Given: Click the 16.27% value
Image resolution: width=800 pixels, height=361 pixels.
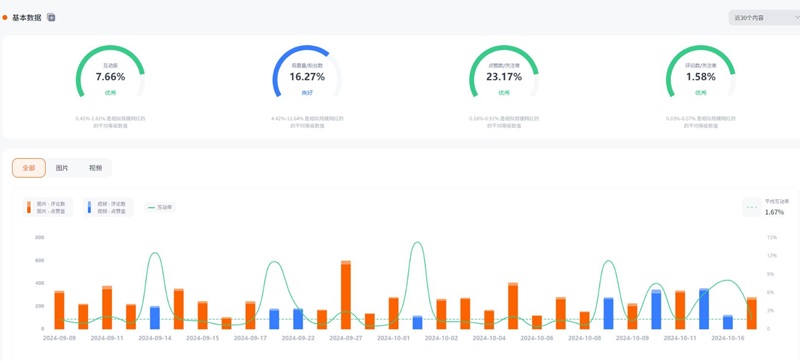Looking at the screenshot, I should 307,77.
